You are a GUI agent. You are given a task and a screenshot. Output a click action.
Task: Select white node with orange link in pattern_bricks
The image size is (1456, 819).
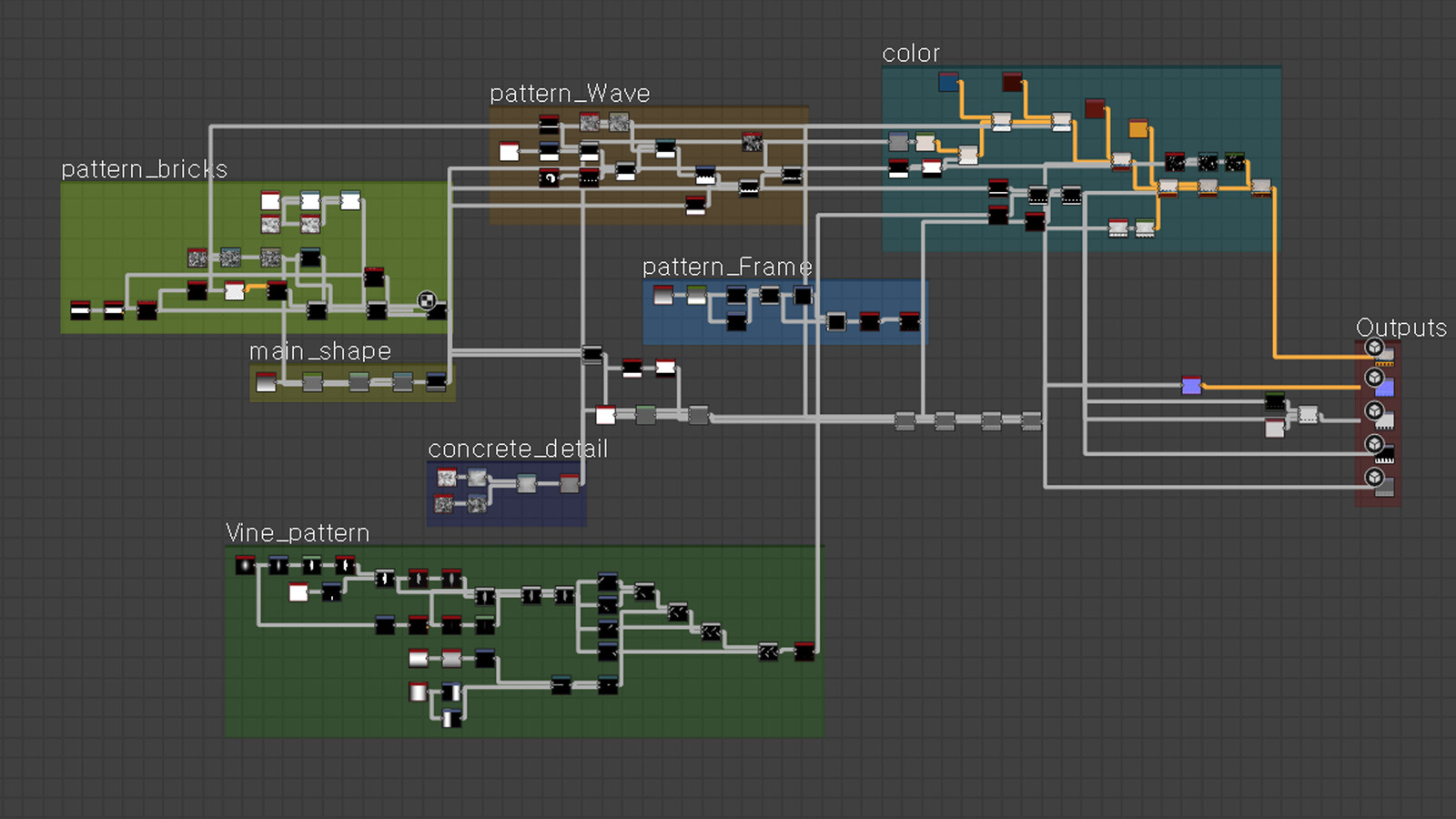(x=234, y=290)
